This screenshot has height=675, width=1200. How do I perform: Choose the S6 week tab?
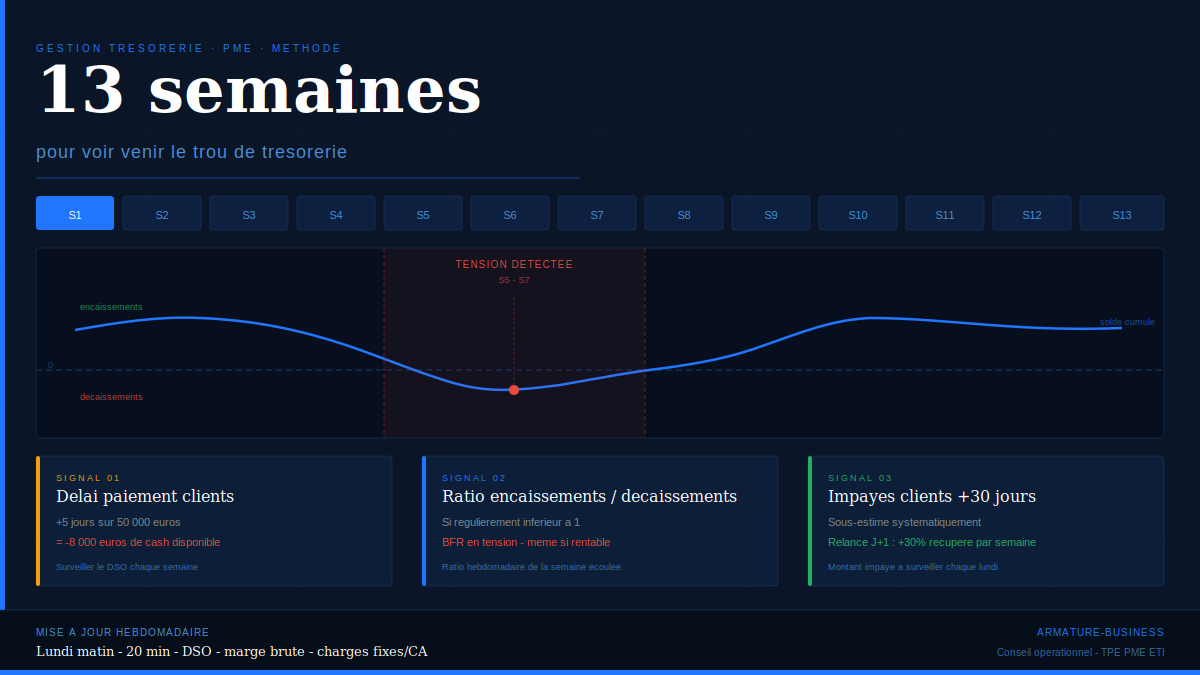point(510,213)
